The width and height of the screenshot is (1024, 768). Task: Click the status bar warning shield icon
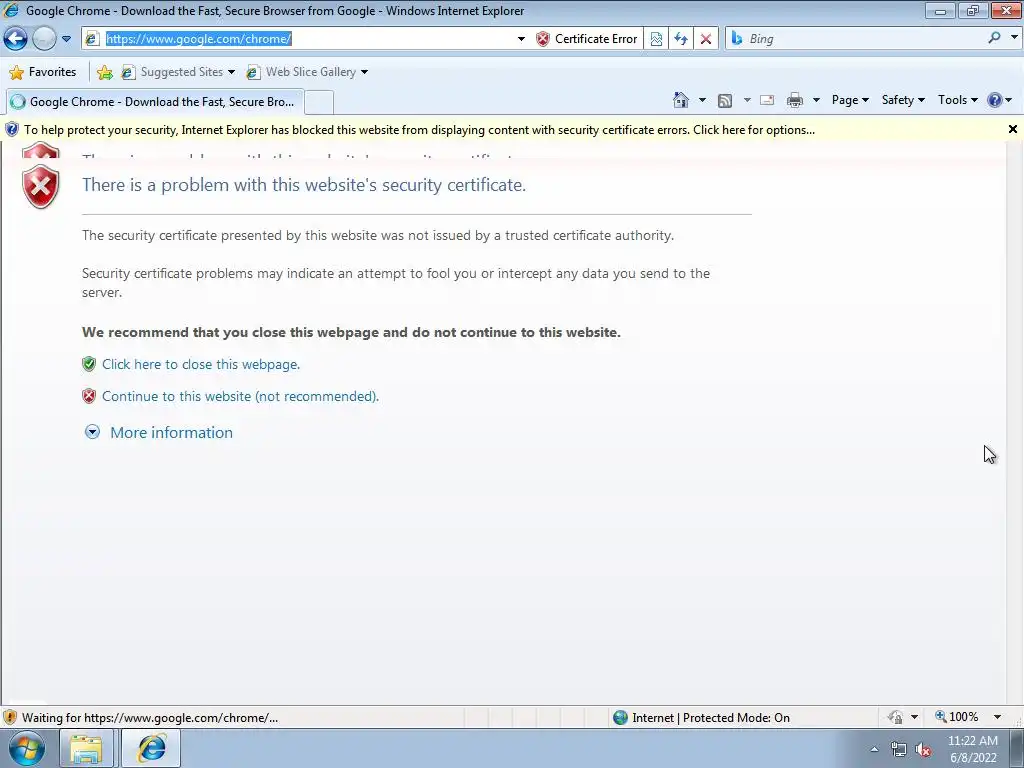tap(10, 718)
